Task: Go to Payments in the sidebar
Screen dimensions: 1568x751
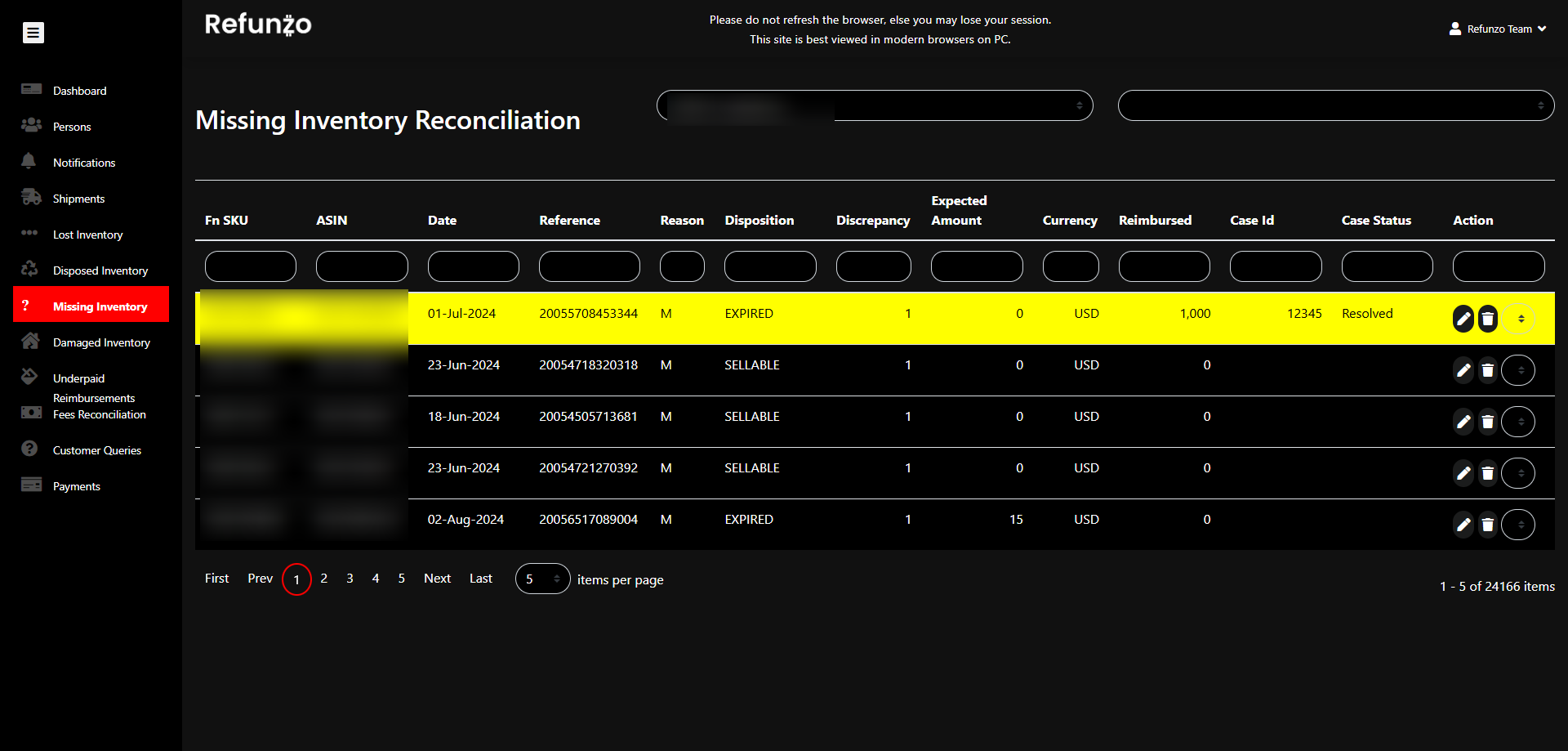Action: 77,486
